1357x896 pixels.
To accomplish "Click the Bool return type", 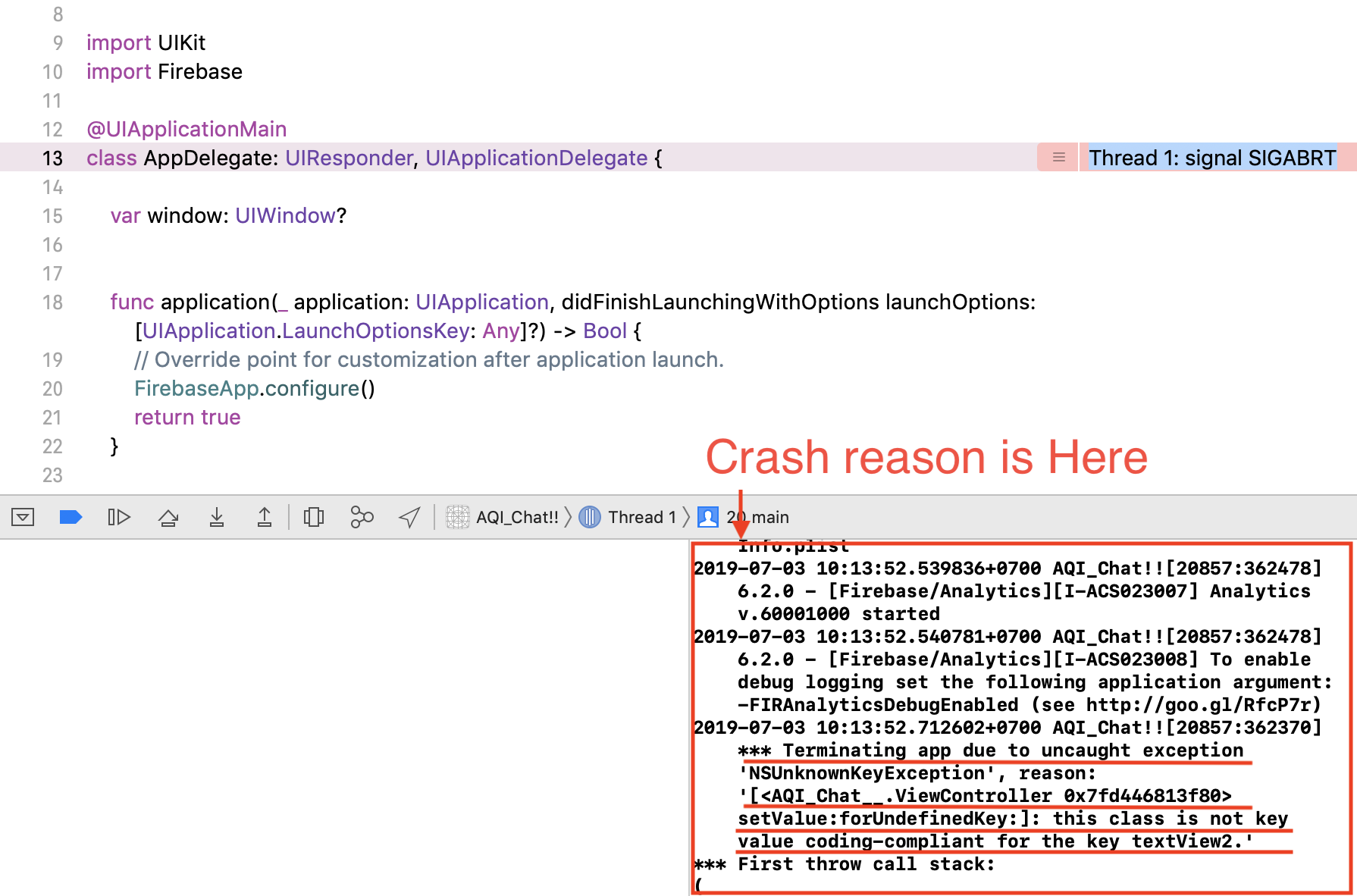I will pyautogui.click(x=605, y=331).
